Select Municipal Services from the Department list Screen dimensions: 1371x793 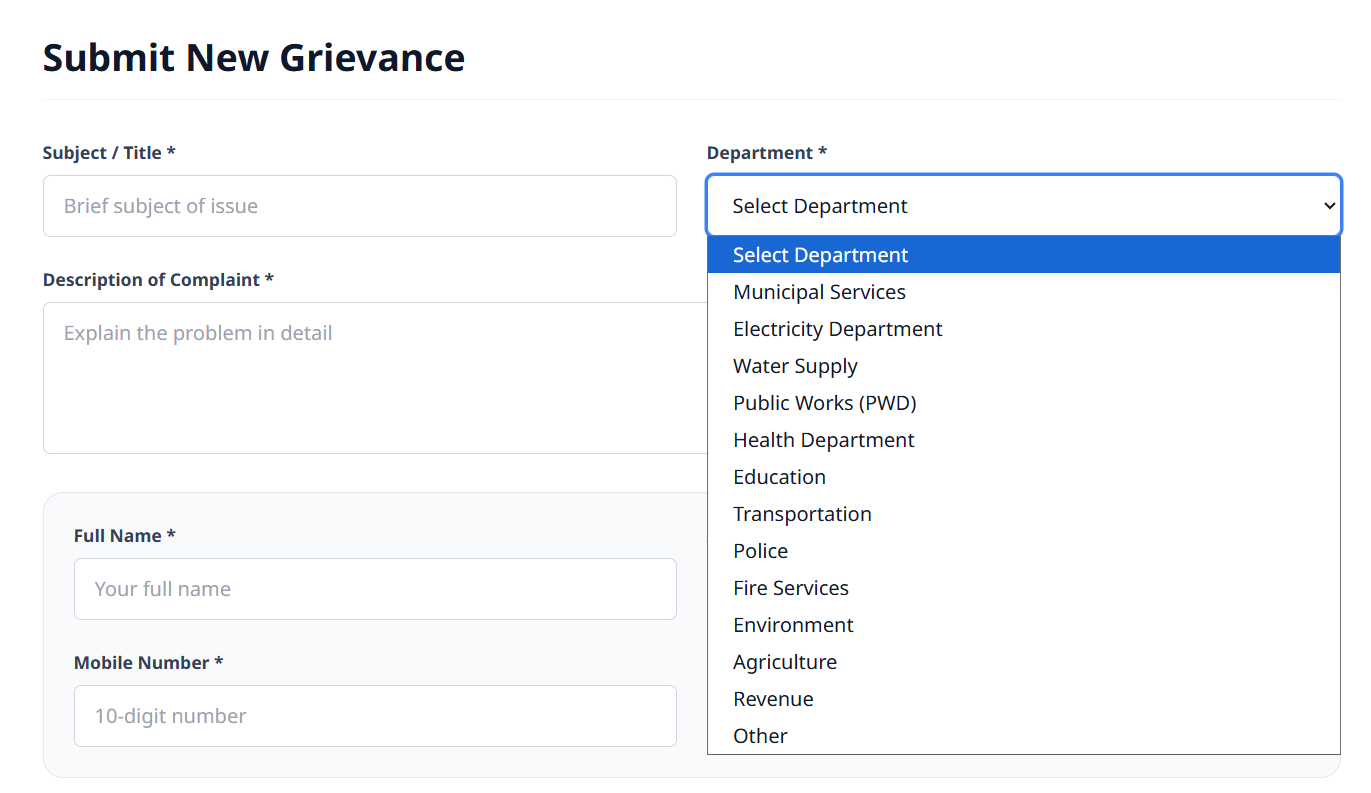[820, 291]
